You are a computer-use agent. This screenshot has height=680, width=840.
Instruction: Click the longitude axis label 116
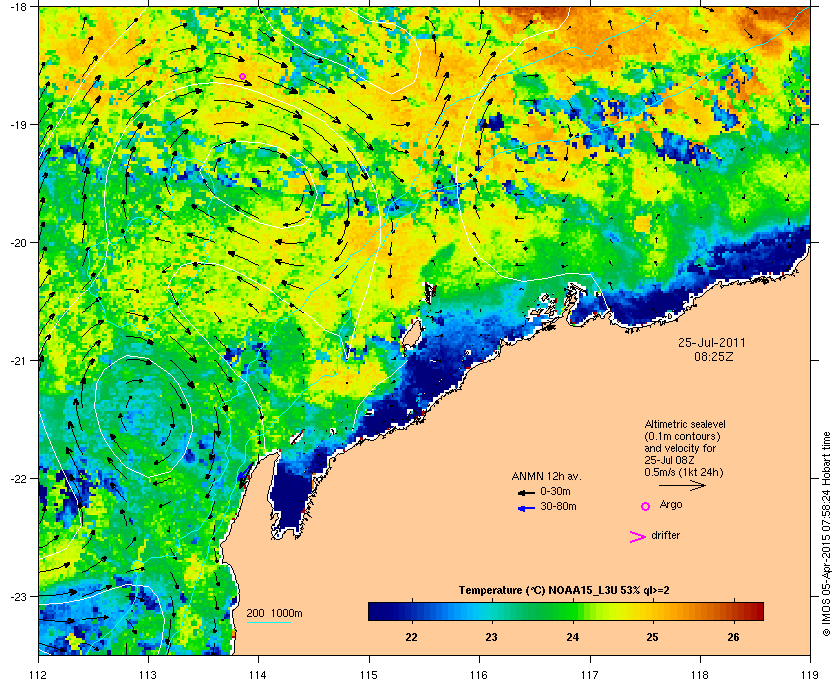coord(479,674)
